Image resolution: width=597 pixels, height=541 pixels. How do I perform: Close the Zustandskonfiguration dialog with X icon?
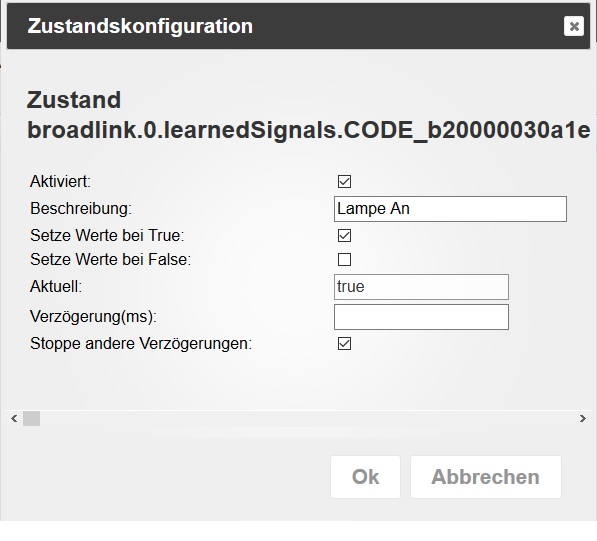(574, 26)
